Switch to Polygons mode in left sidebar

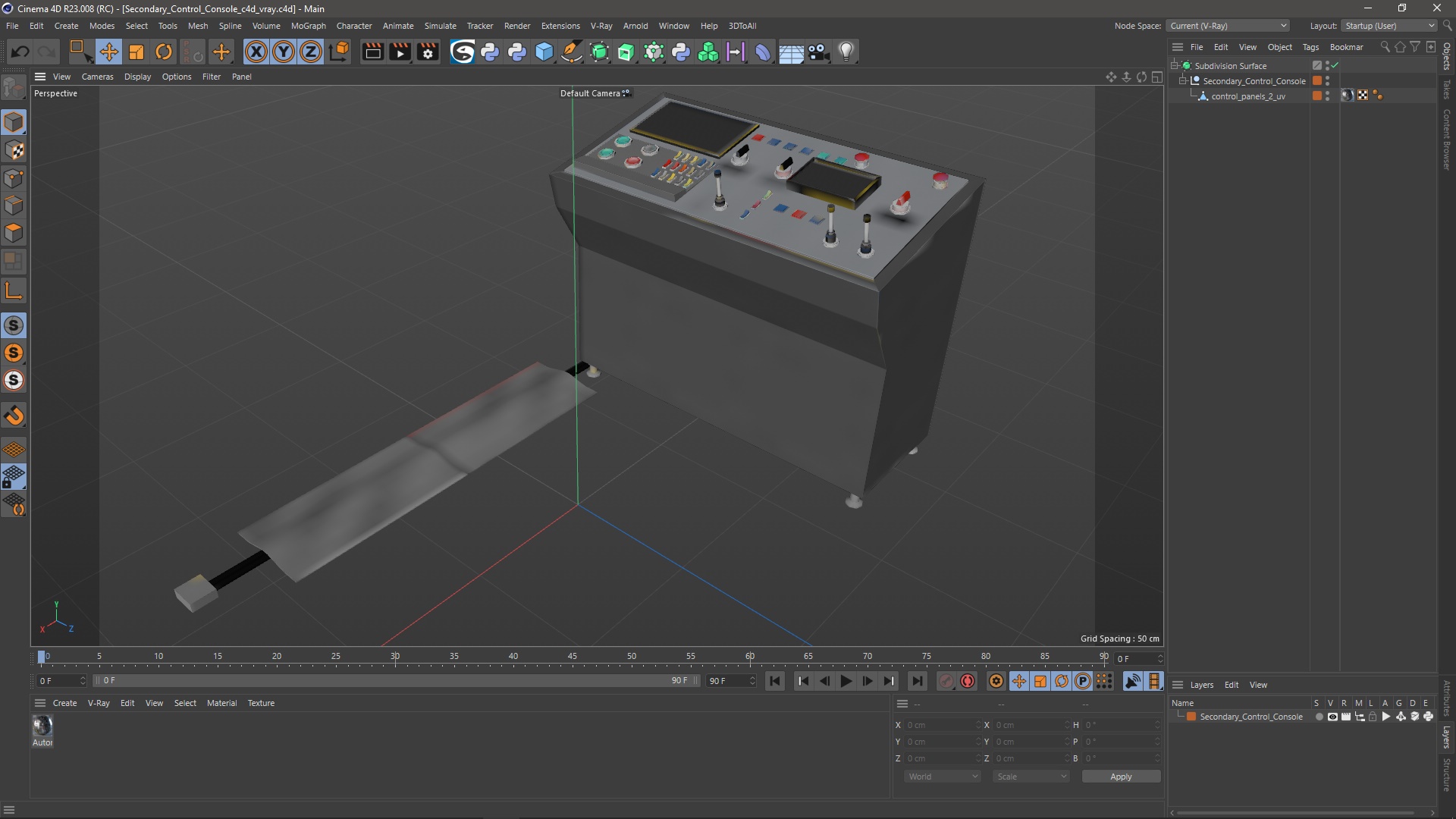pyautogui.click(x=14, y=234)
